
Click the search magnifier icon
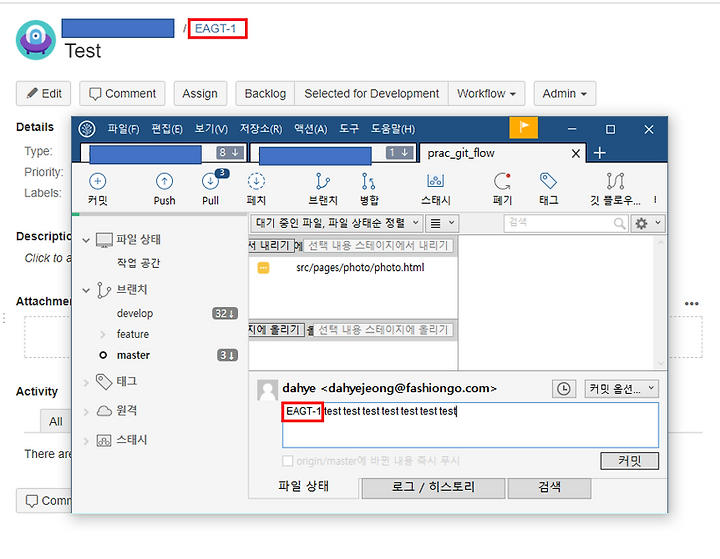pos(619,223)
